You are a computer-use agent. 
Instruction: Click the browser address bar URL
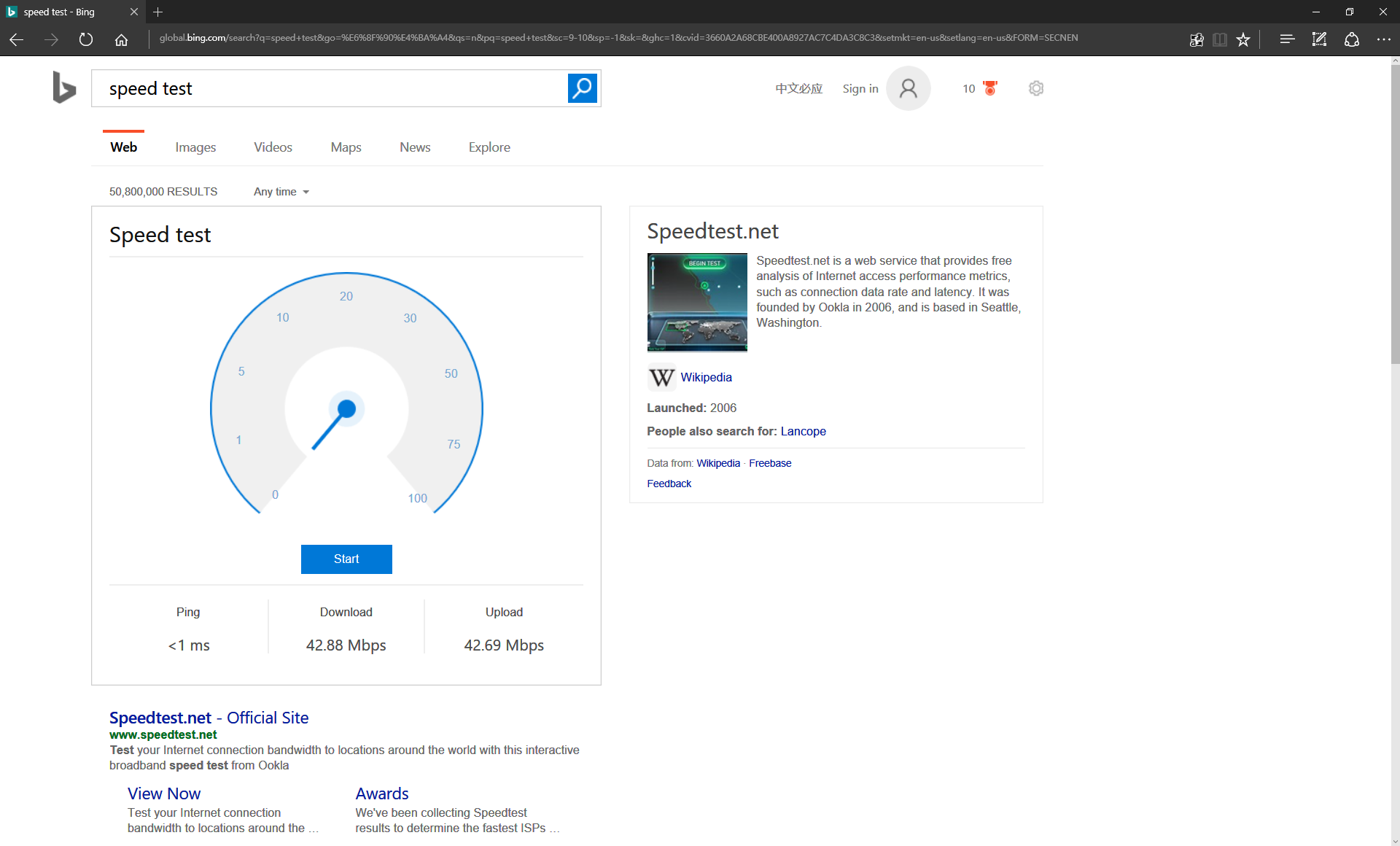pos(618,38)
